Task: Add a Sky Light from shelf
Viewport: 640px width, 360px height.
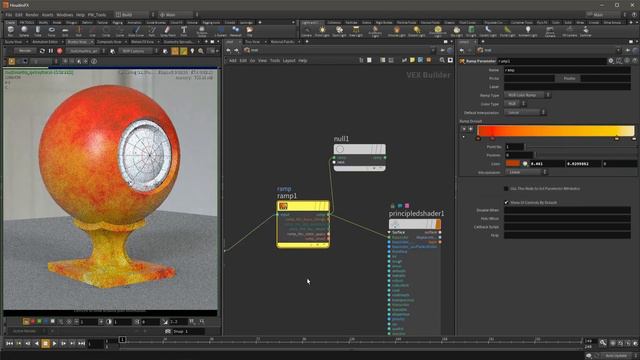Action: [456, 31]
